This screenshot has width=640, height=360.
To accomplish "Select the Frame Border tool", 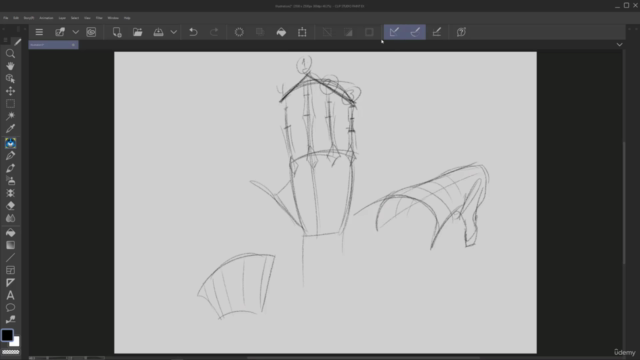I will (10, 270).
